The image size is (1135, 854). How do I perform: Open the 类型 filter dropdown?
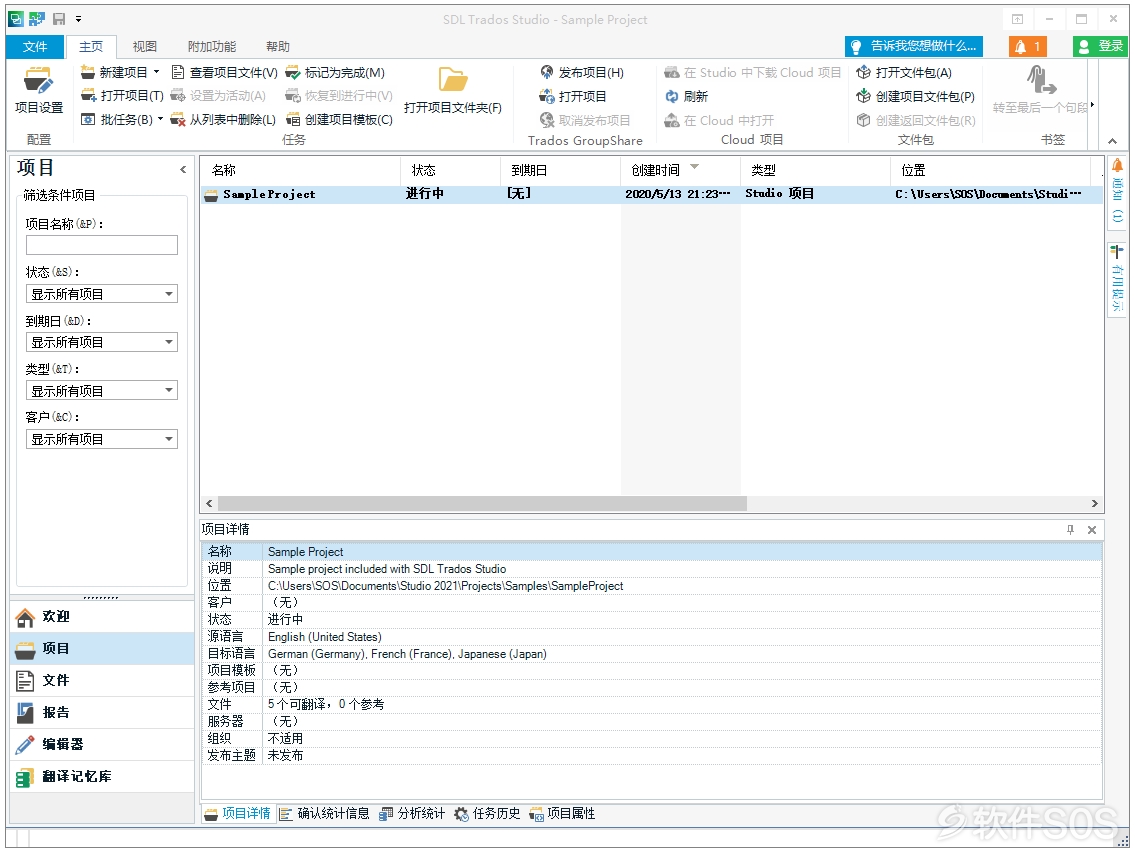click(101, 391)
